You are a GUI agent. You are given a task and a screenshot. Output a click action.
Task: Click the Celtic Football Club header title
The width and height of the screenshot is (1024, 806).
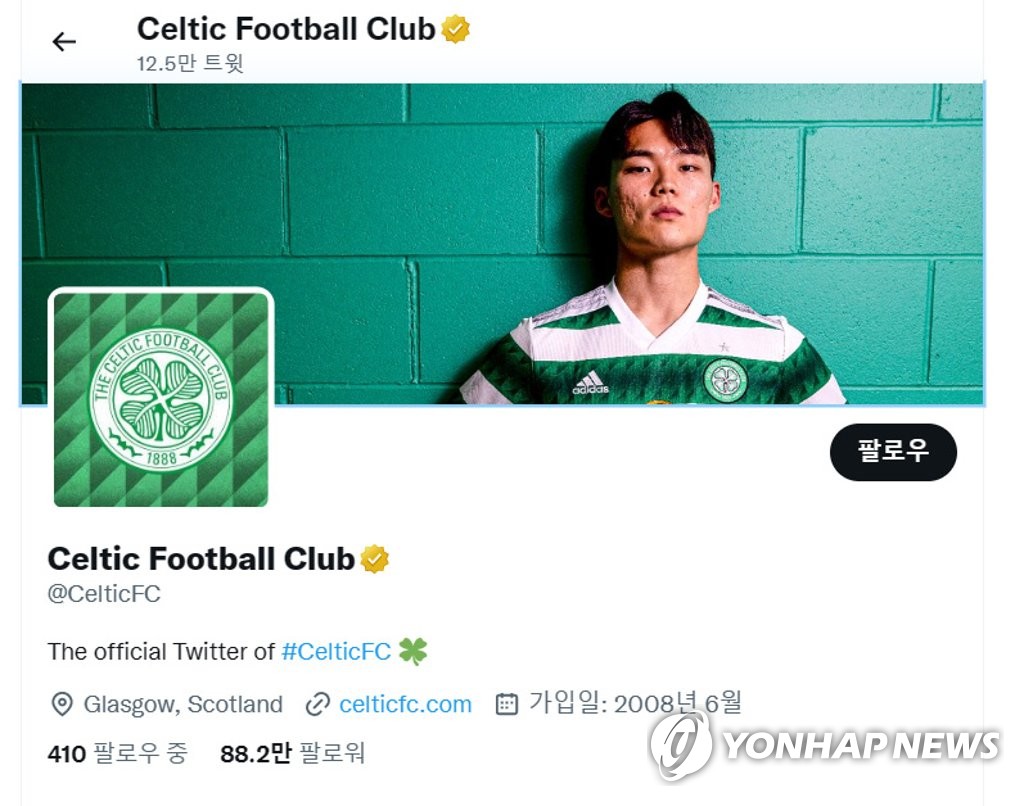click(x=286, y=29)
